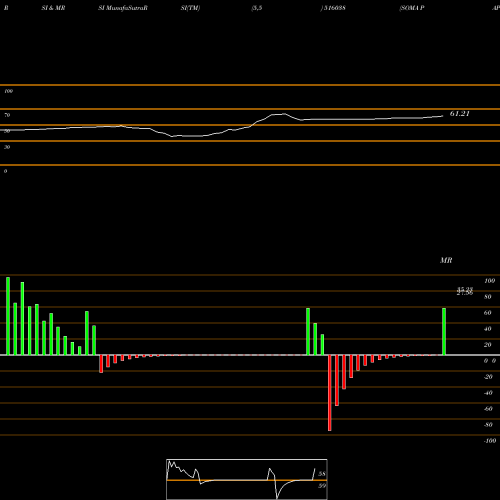Click the RSI value label 61.21
Image resolution: width=500 pixels, height=500 pixels.
coord(460,114)
